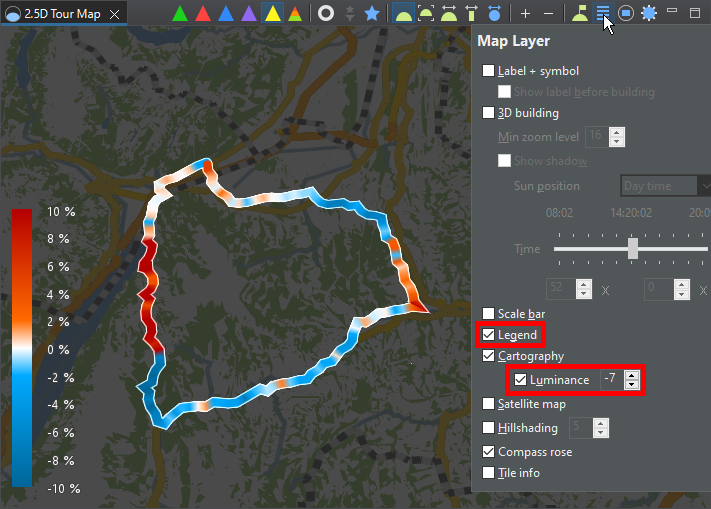Enable the Satellite map checkbox
The image size is (711, 509).
[488, 403]
